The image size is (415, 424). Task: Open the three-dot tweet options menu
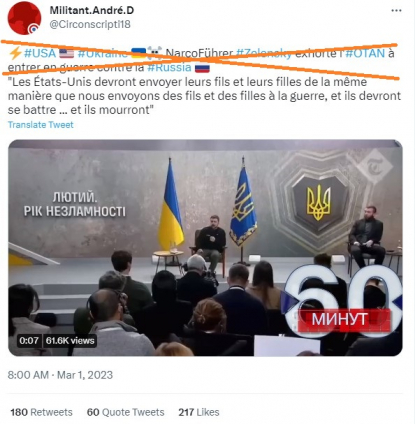(x=396, y=11)
